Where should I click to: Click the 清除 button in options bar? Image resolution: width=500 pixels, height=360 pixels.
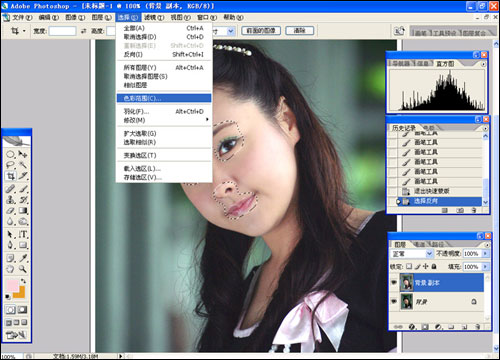tap(299, 31)
